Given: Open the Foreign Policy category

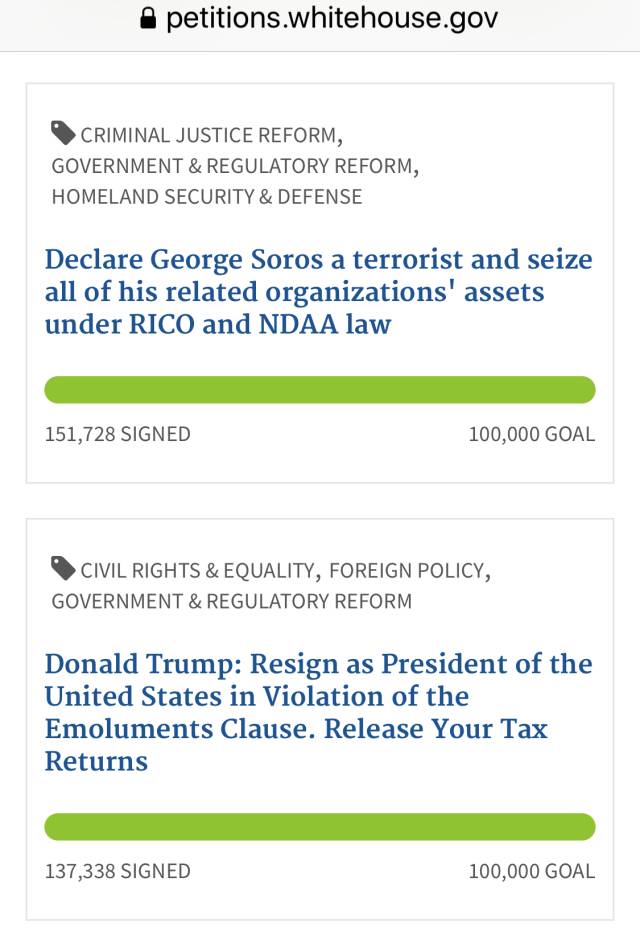Looking at the screenshot, I should pyautogui.click(x=407, y=571).
